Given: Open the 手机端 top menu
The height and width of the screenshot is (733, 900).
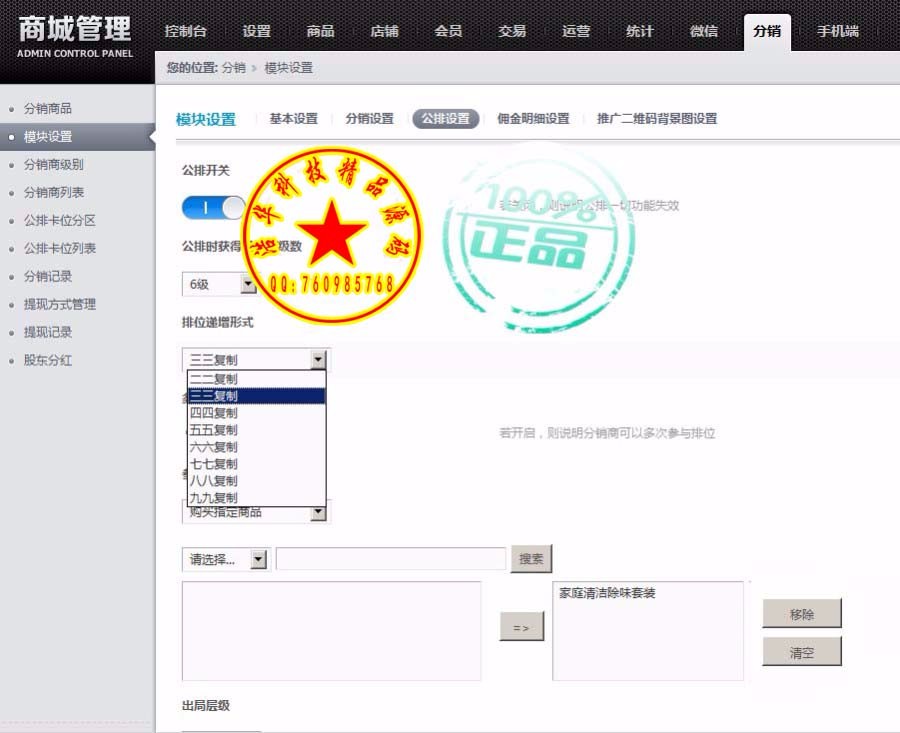Looking at the screenshot, I should [838, 31].
